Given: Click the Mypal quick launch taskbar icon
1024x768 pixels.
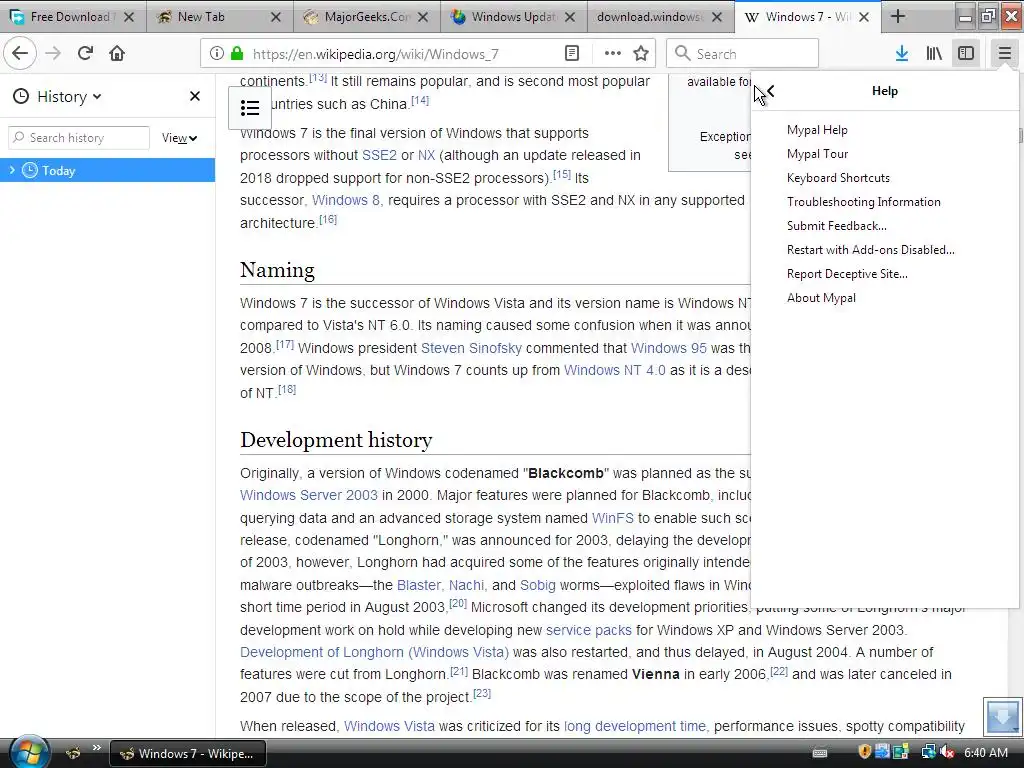Looking at the screenshot, I should point(73,753).
